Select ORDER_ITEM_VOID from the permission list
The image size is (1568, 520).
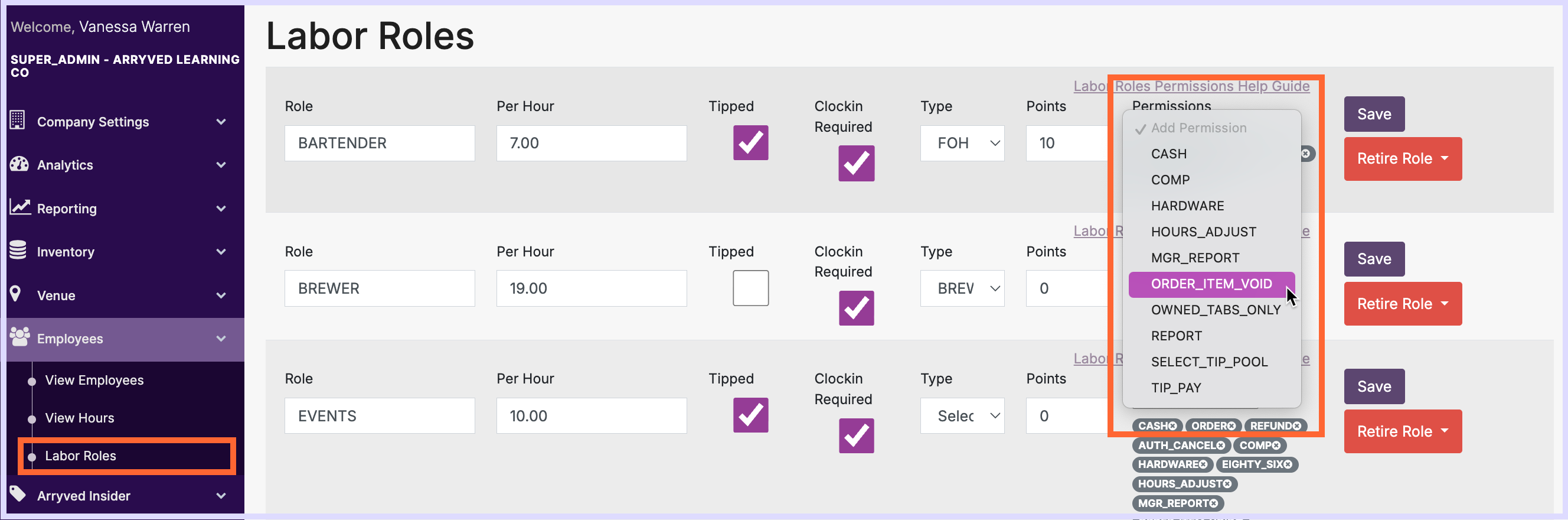coord(1211,284)
